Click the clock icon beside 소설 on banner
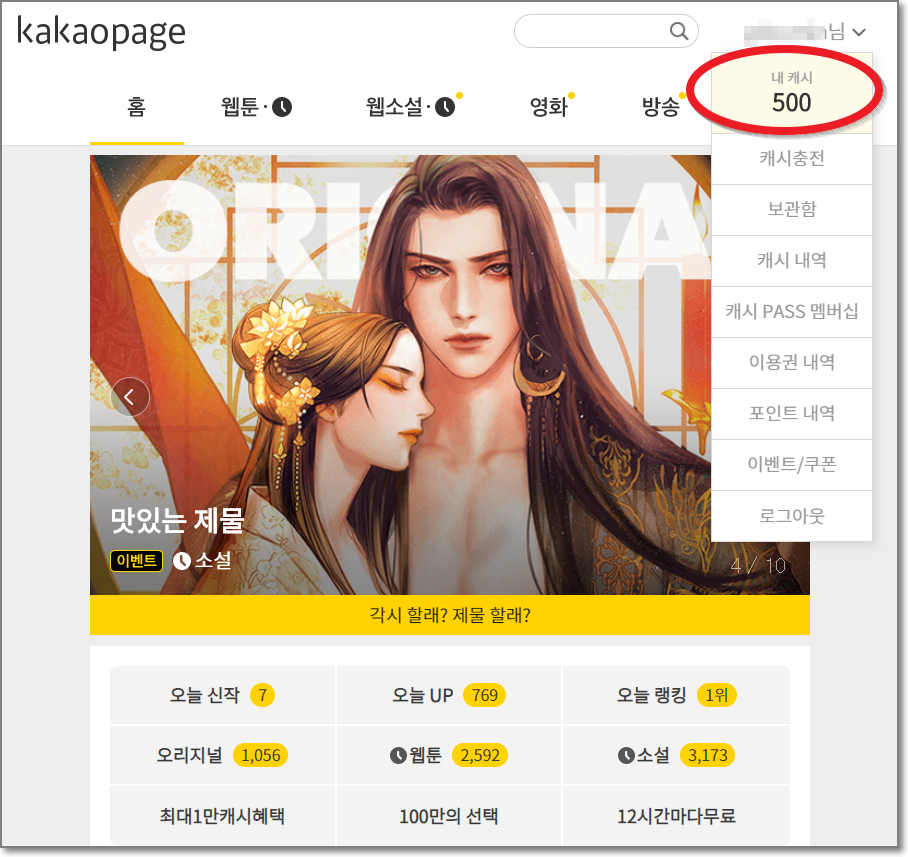The image size is (908, 857). [182, 561]
